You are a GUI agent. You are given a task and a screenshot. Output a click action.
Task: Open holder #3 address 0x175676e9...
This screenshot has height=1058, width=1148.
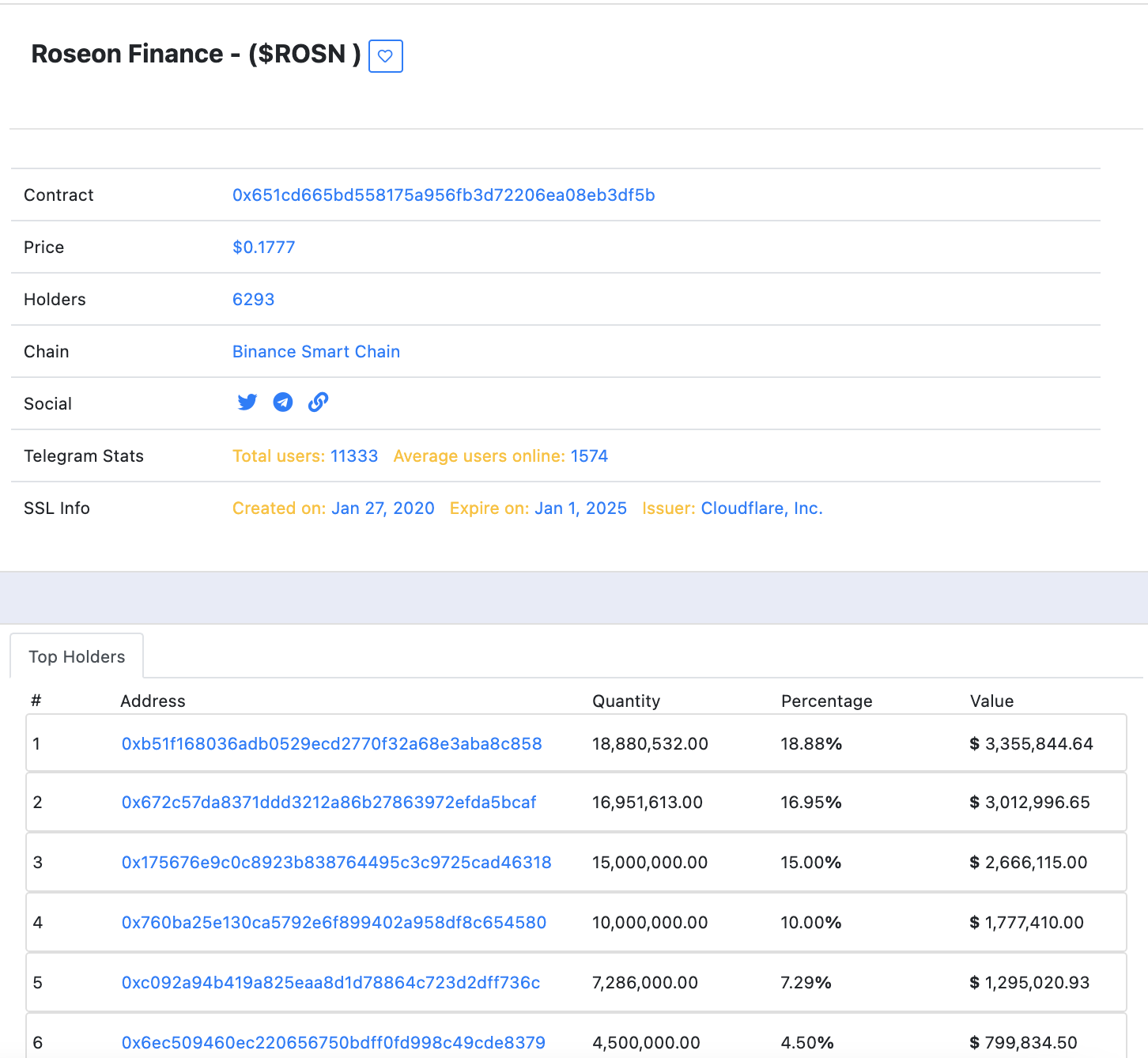click(x=336, y=863)
